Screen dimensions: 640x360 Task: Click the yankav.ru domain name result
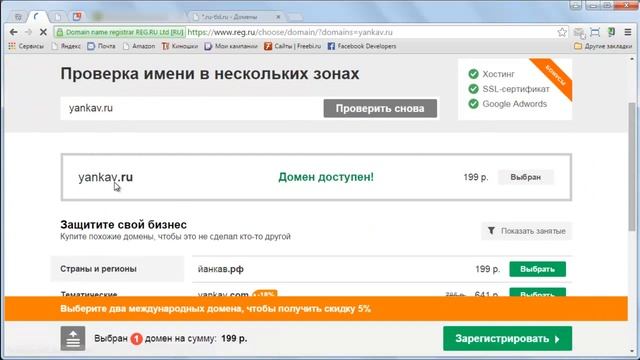coord(106,177)
